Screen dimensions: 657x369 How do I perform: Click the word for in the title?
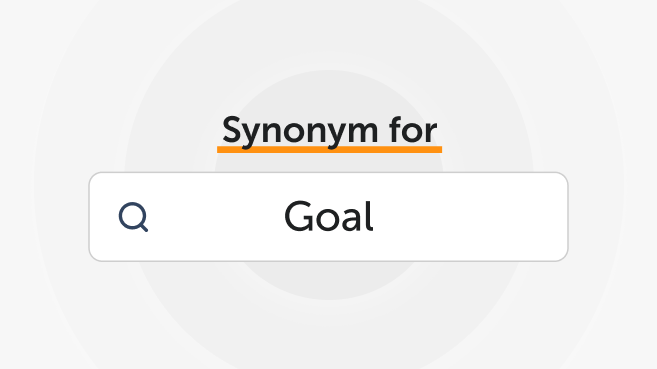[413, 130]
